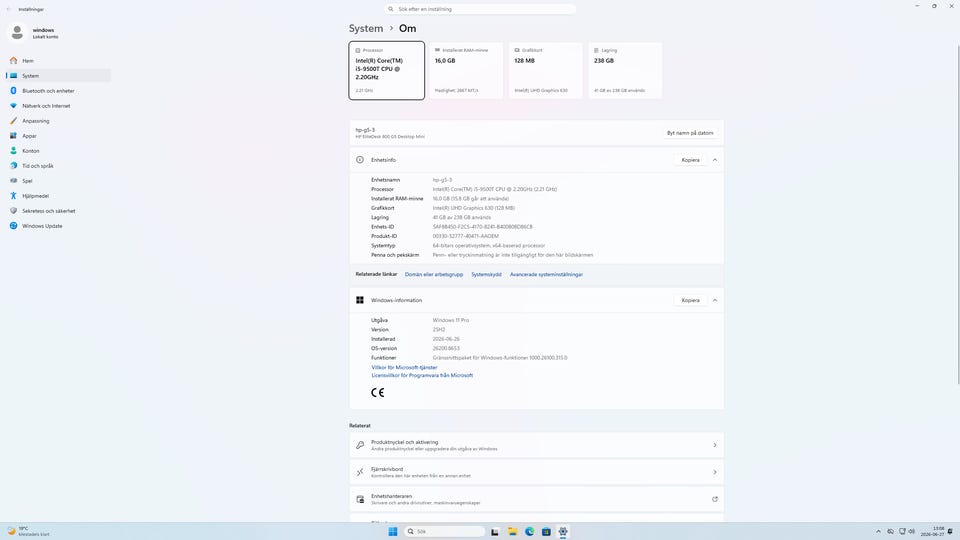Open the Systemskydd link

point(486,274)
